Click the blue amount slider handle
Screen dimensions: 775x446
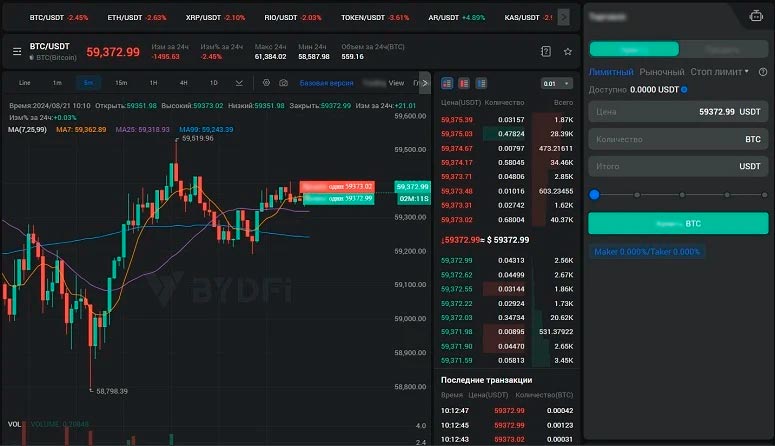[x=595, y=194]
